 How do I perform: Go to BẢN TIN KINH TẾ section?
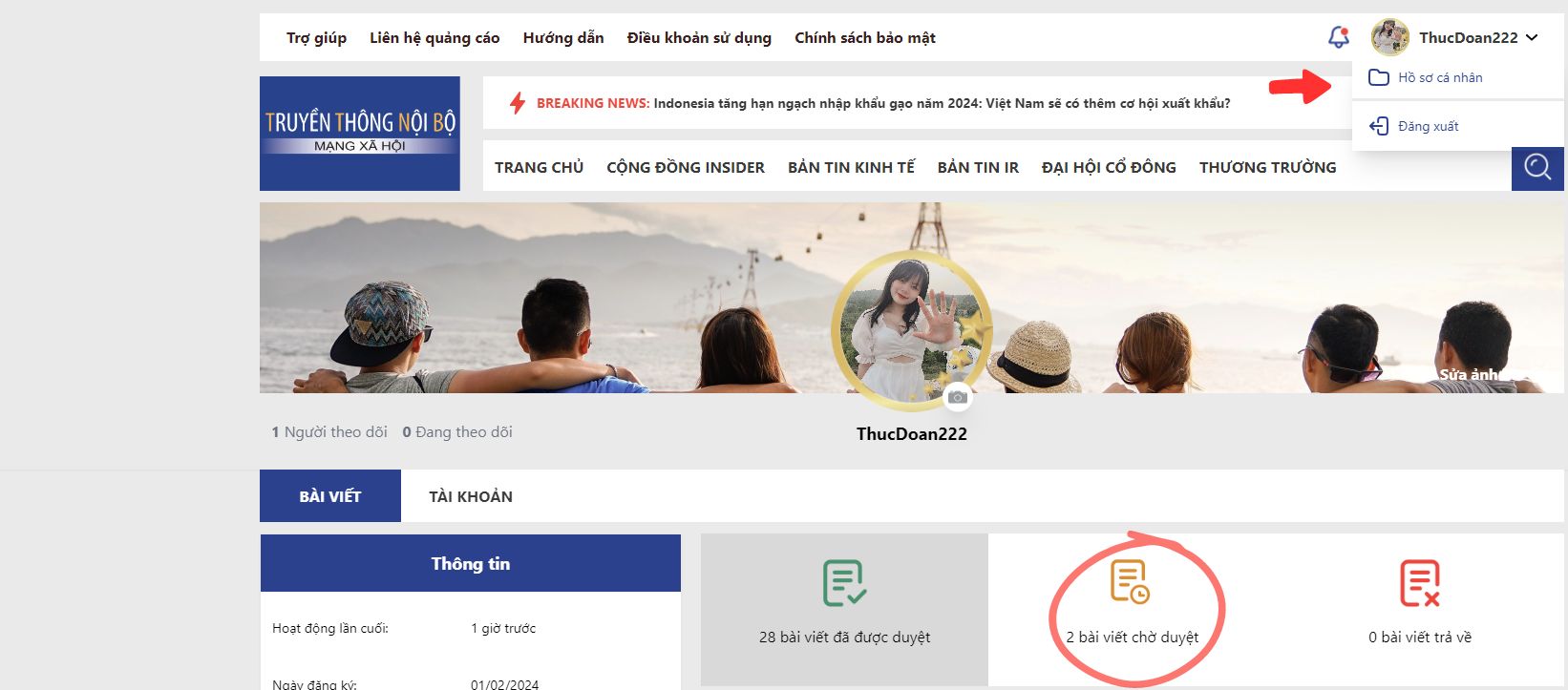pos(851,167)
